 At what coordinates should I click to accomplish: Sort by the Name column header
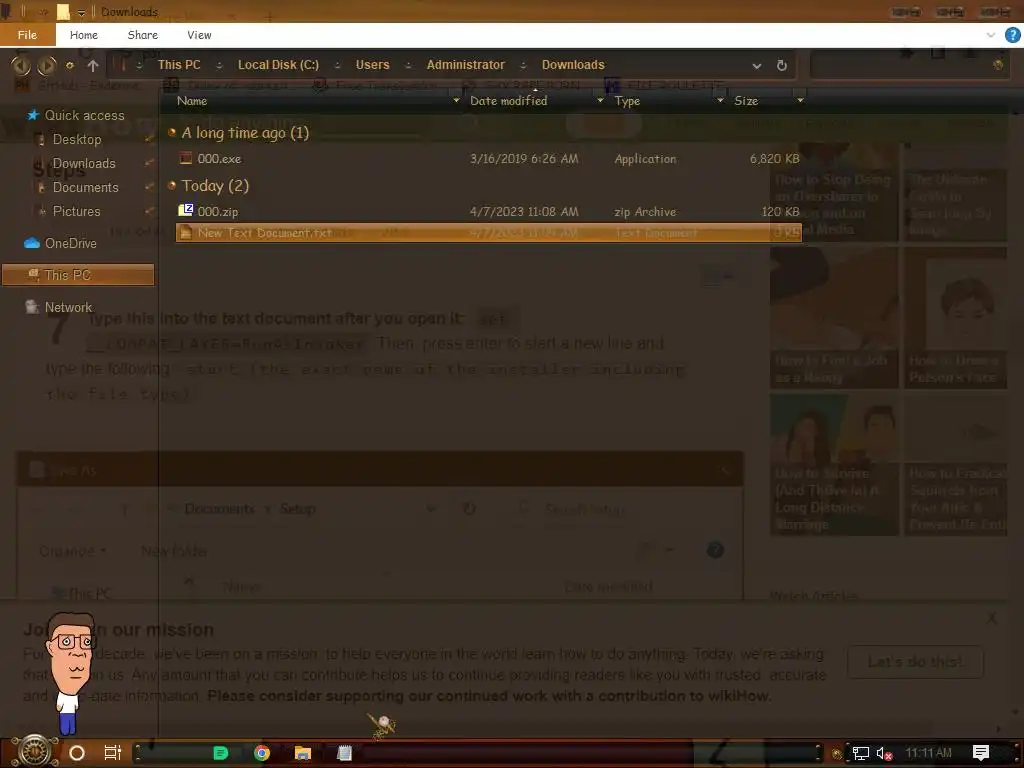coord(192,101)
